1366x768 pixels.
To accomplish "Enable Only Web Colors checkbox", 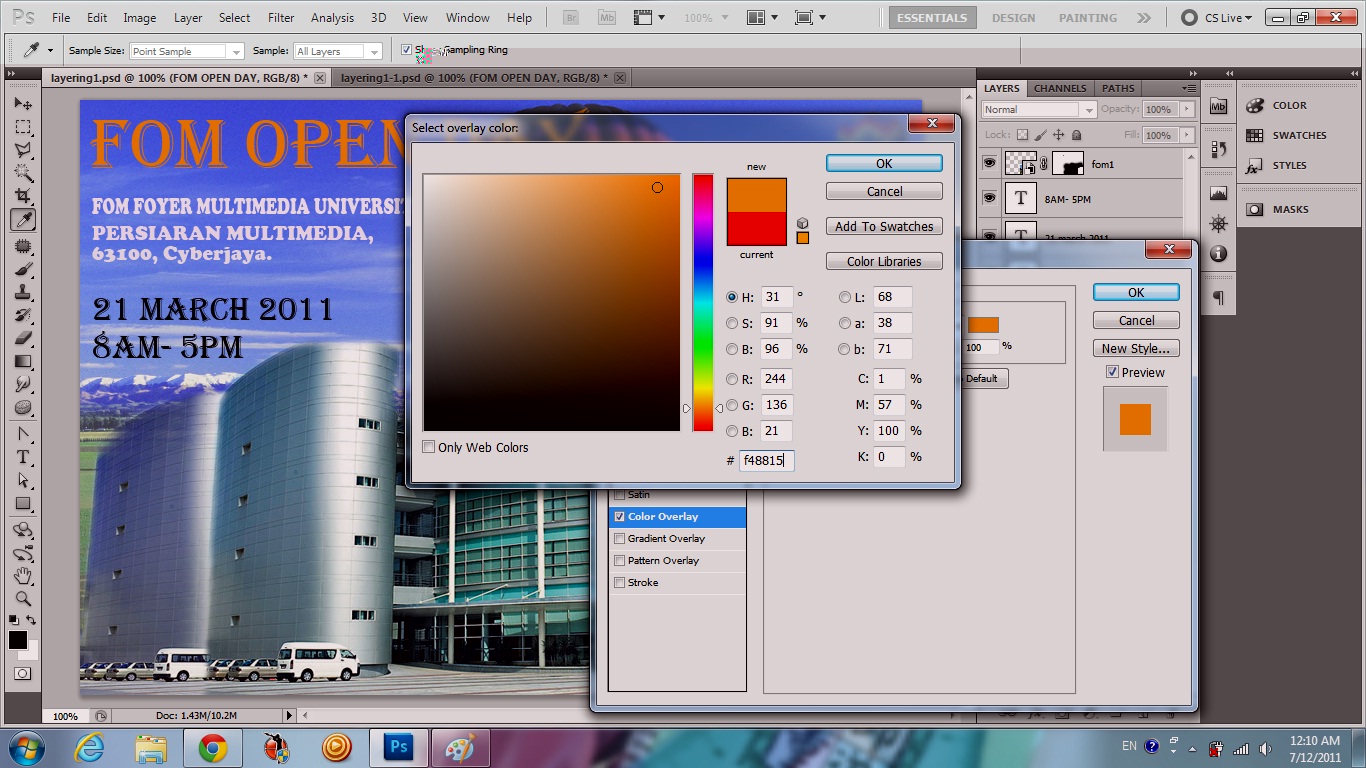I will 429,447.
